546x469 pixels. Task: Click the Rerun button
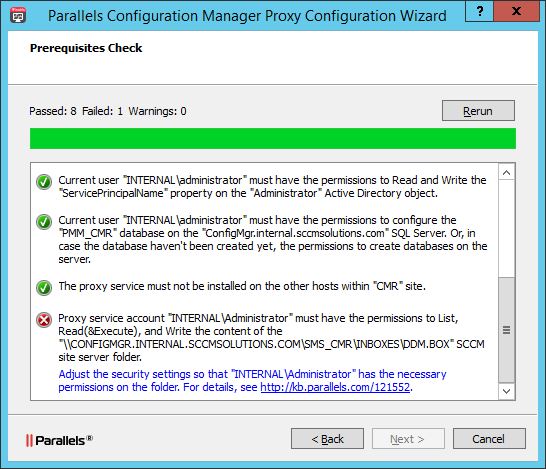[478, 111]
